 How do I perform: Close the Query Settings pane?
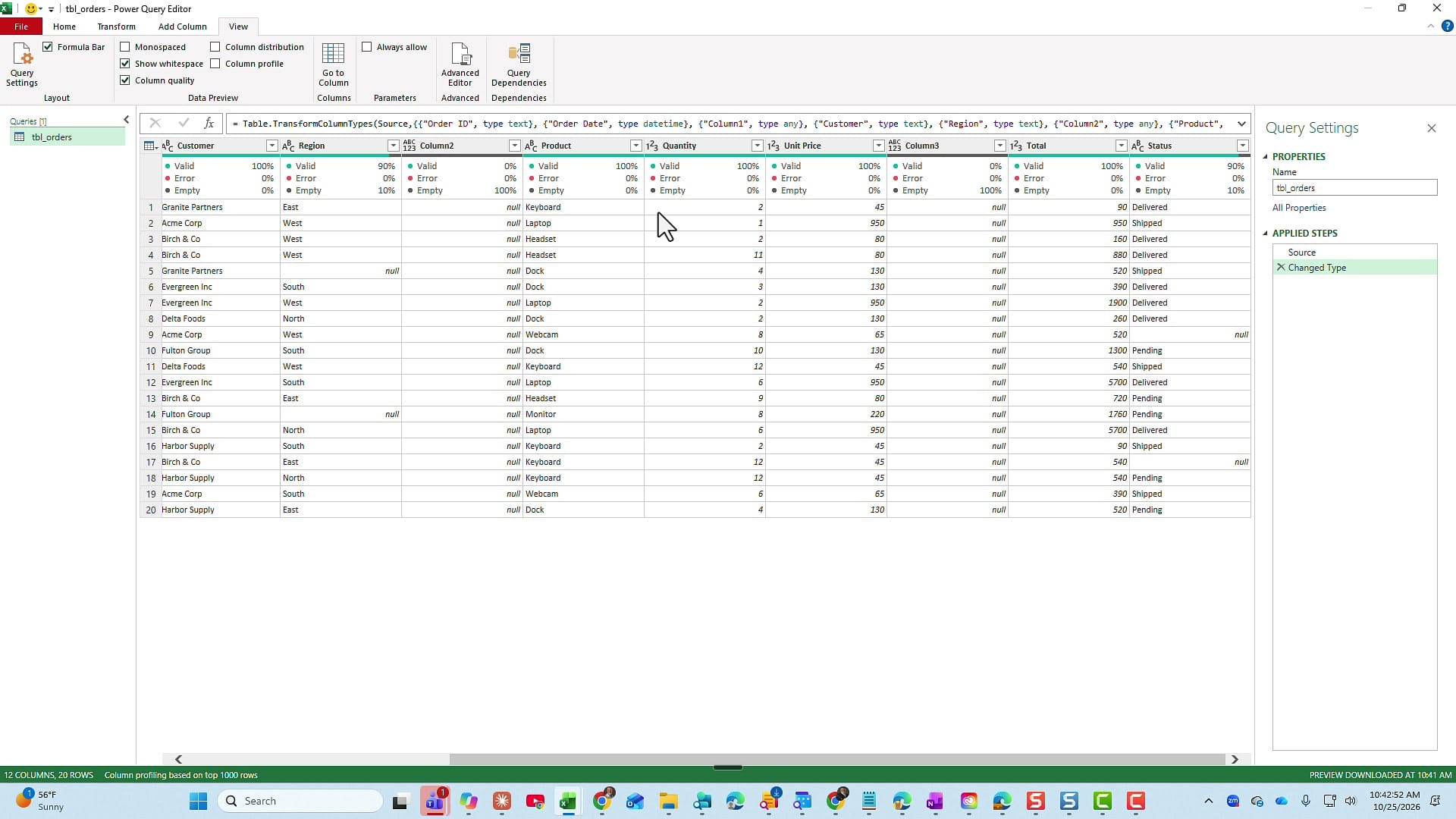point(1432,128)
